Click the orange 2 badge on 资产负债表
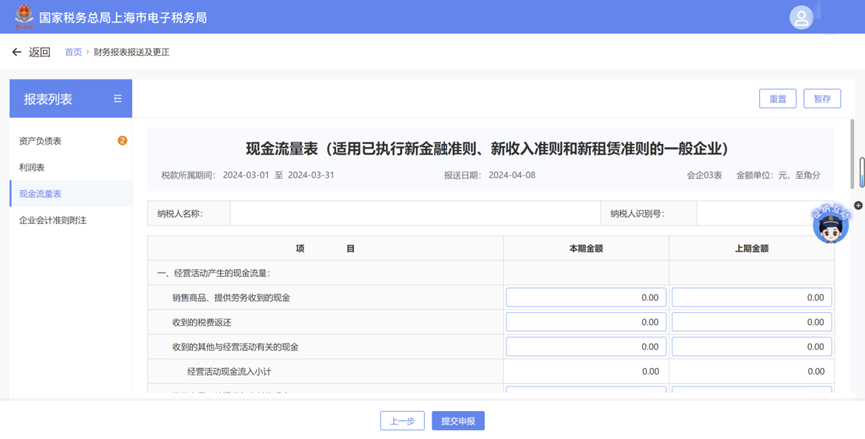The width and height of the screenshot is (865, 439). coord(122,141)
